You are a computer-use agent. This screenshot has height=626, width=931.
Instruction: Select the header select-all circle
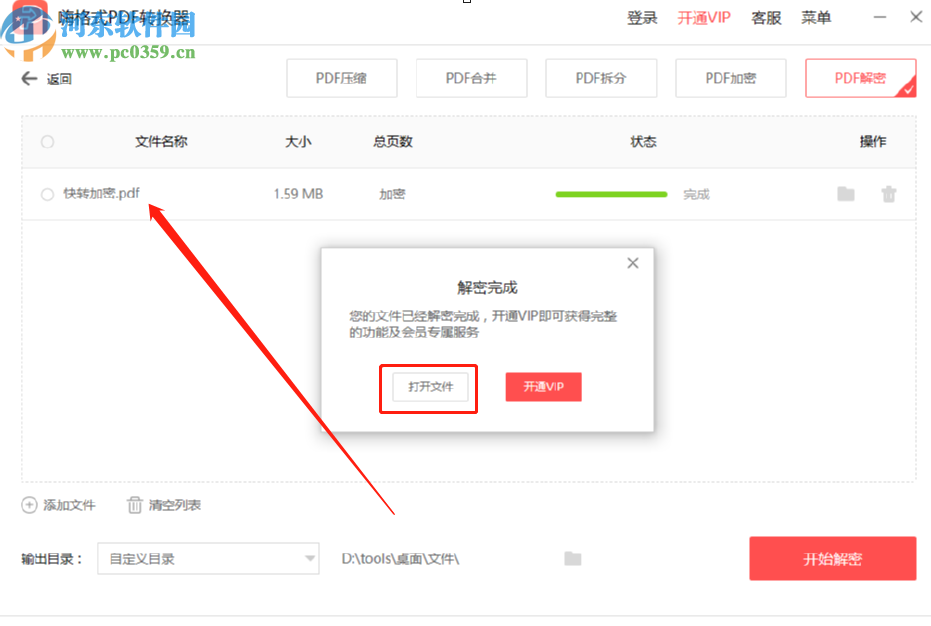click(x=47, y=142)
